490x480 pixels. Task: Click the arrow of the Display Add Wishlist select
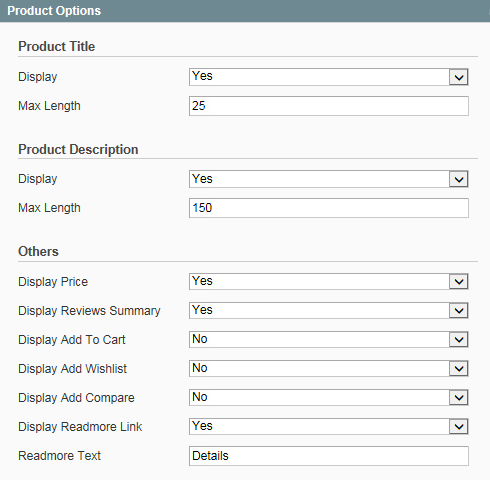point(459,369)
